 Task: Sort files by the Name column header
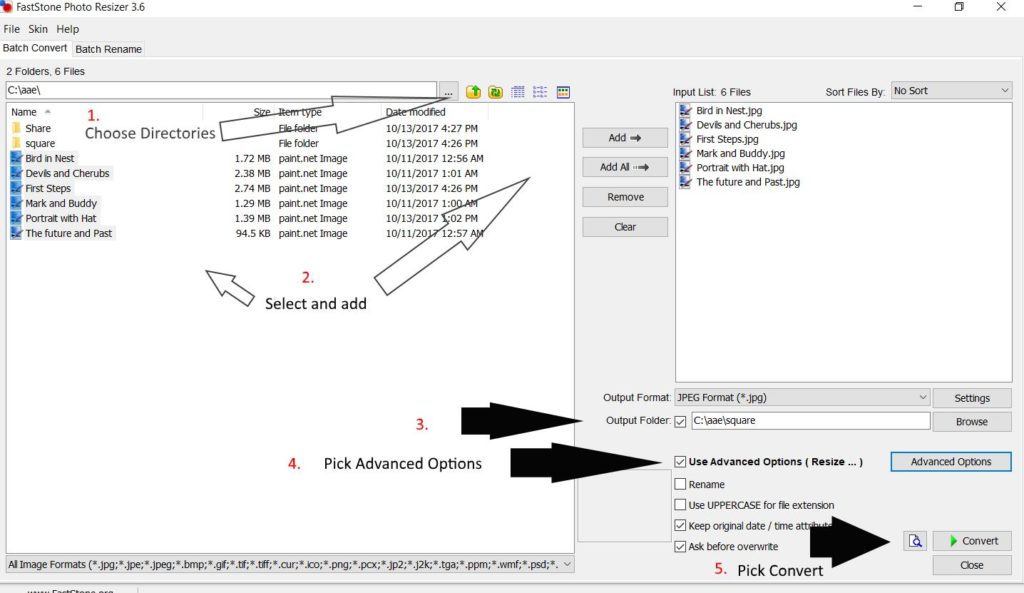(x=24, y=112)
